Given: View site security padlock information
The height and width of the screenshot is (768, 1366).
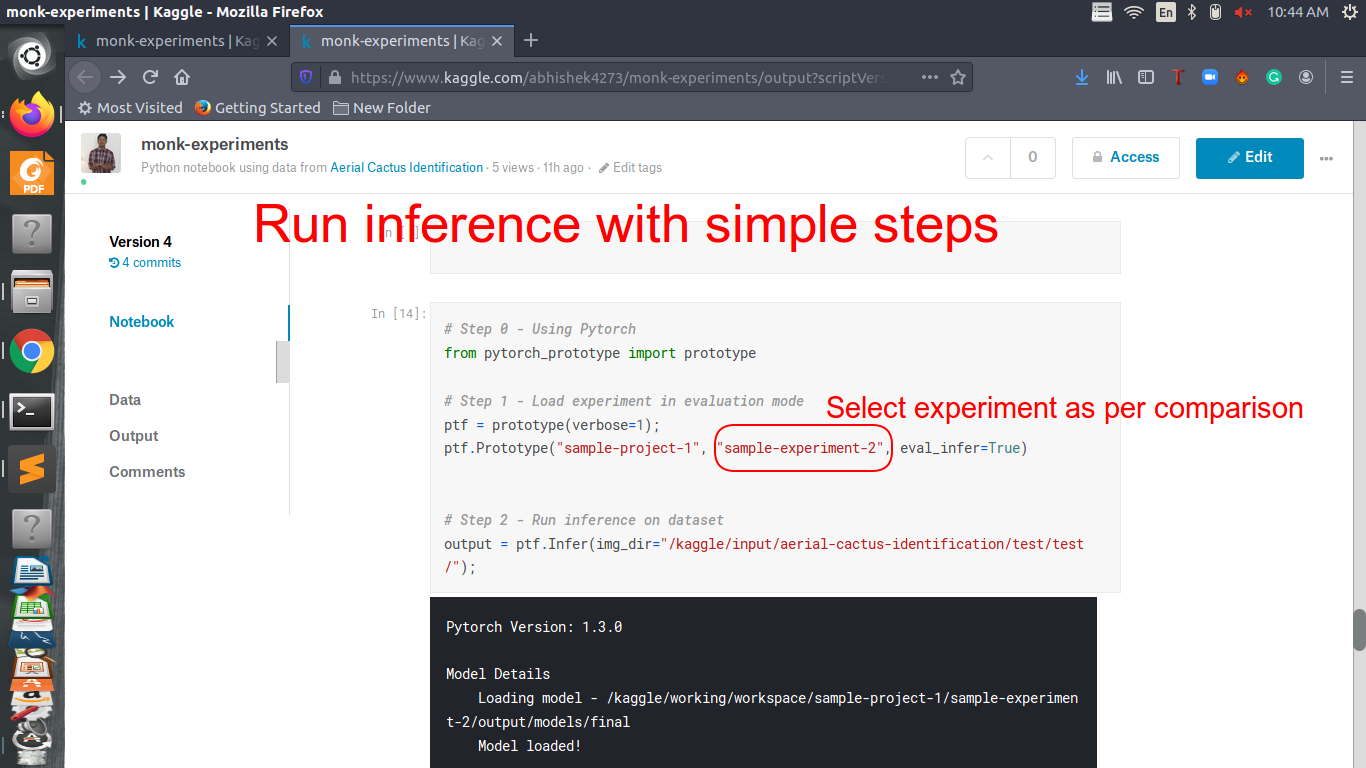Looking at the screenshot, I should (x=334, y=77).
